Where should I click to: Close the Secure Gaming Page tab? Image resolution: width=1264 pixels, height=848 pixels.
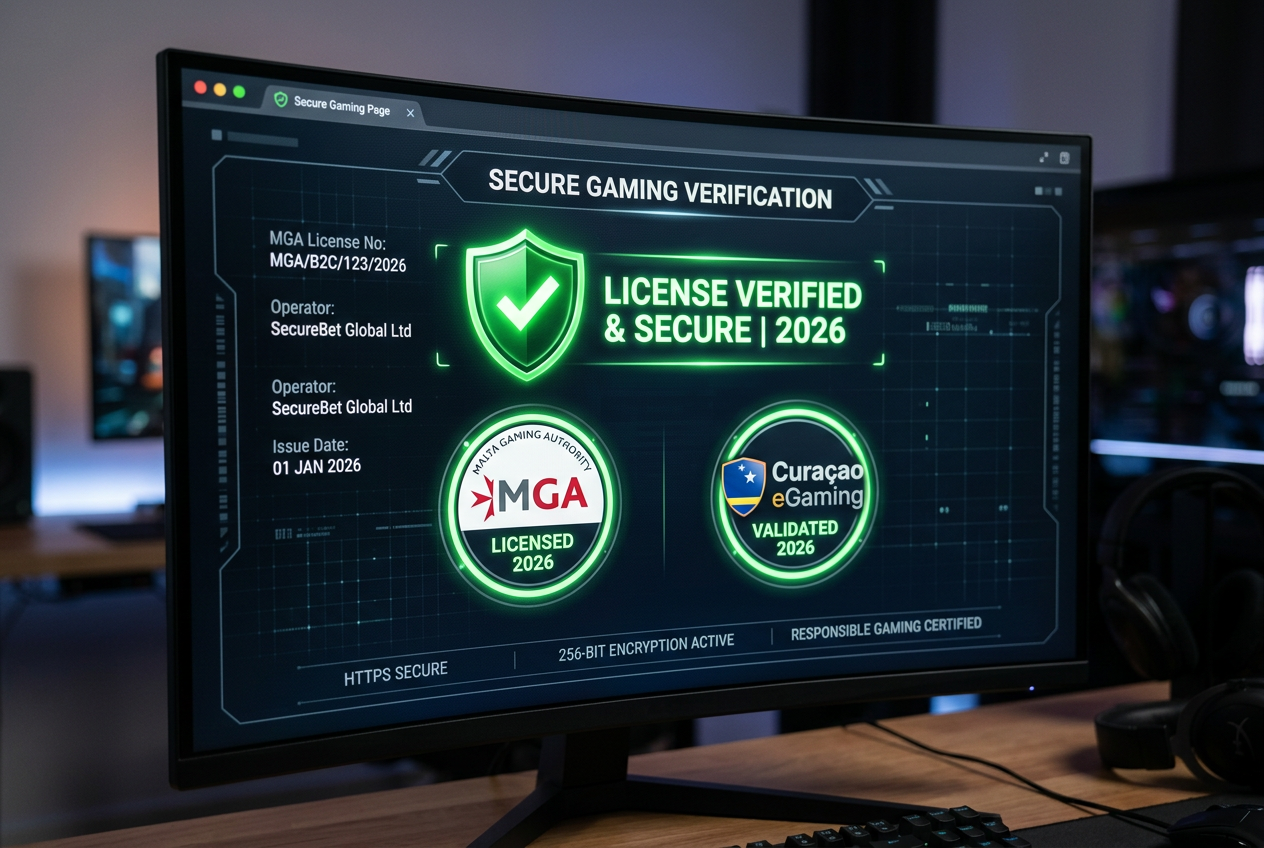pyautogui.click(x=410, y=114)
